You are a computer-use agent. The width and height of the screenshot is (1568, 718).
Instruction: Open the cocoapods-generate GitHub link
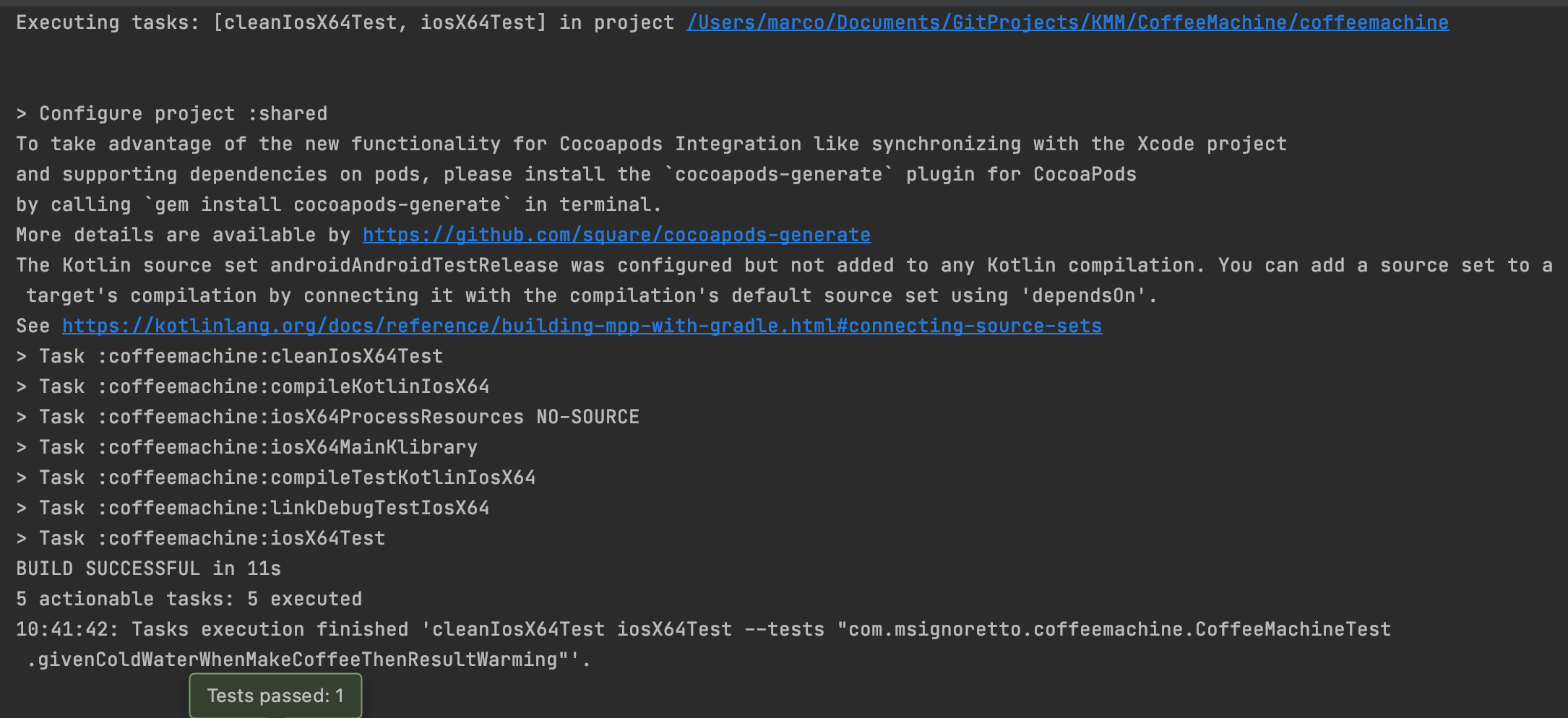click(x=616, y=234)
